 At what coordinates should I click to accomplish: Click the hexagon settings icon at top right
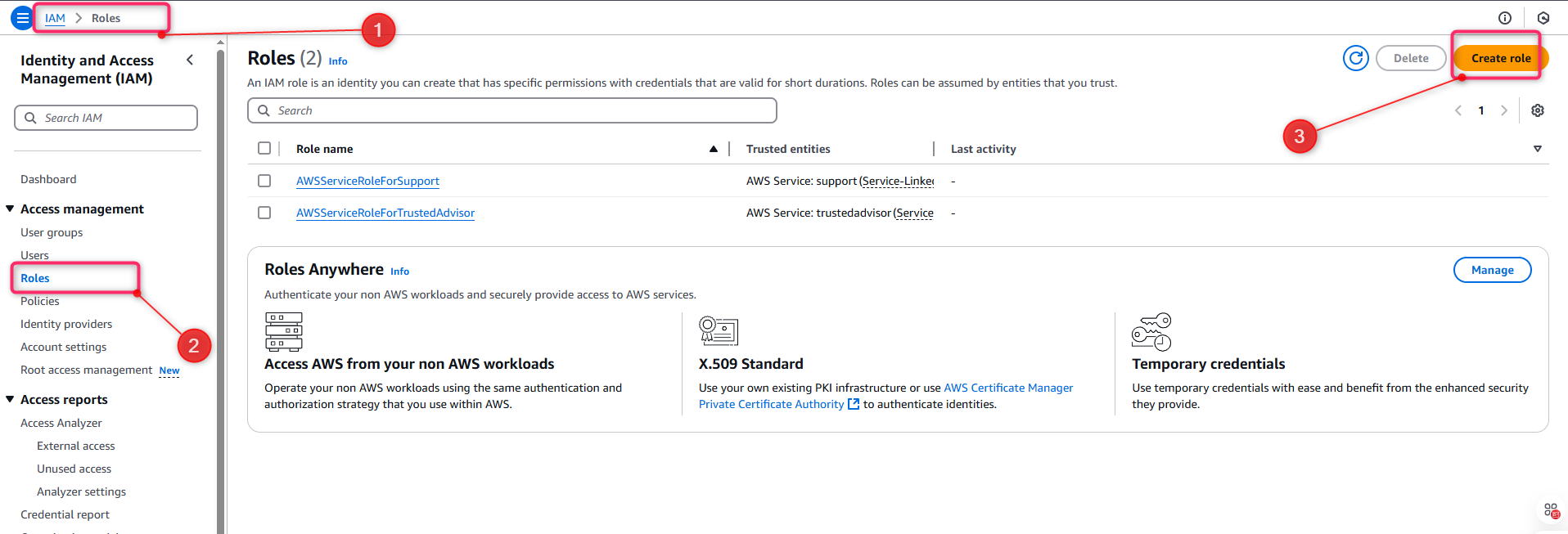pyautogui.click(x=1543, y=18)
